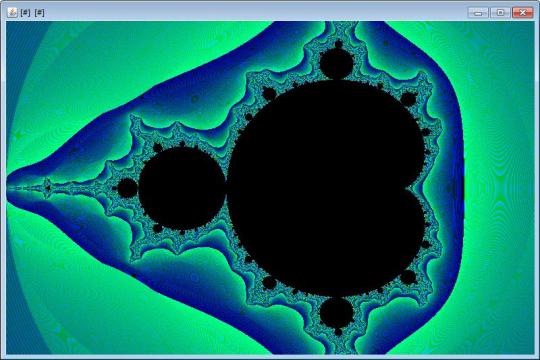
Task: Click the Java icon in title bar
Action: [x=12, y=12]
